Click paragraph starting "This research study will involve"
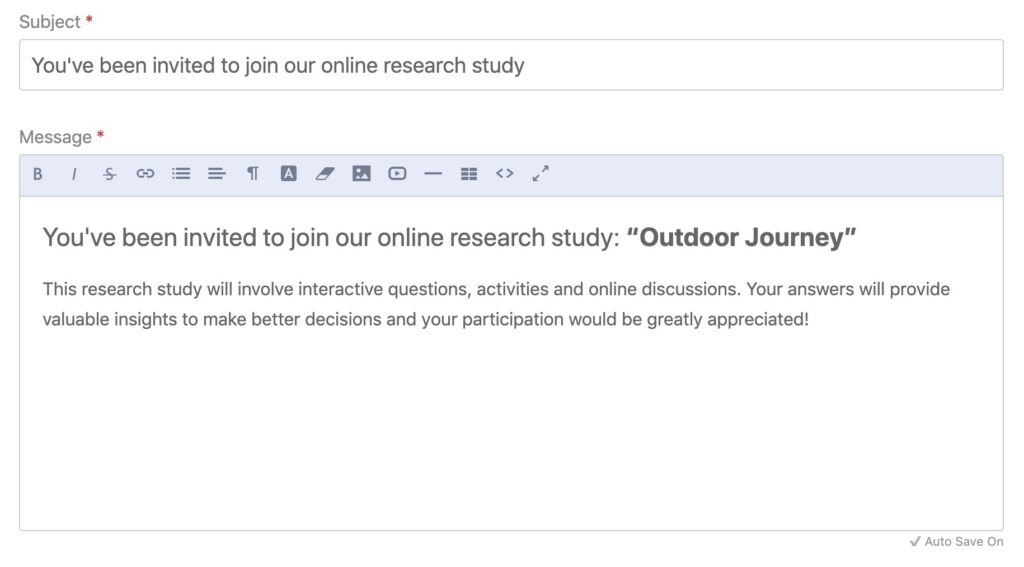 click(x=496, y=304)
